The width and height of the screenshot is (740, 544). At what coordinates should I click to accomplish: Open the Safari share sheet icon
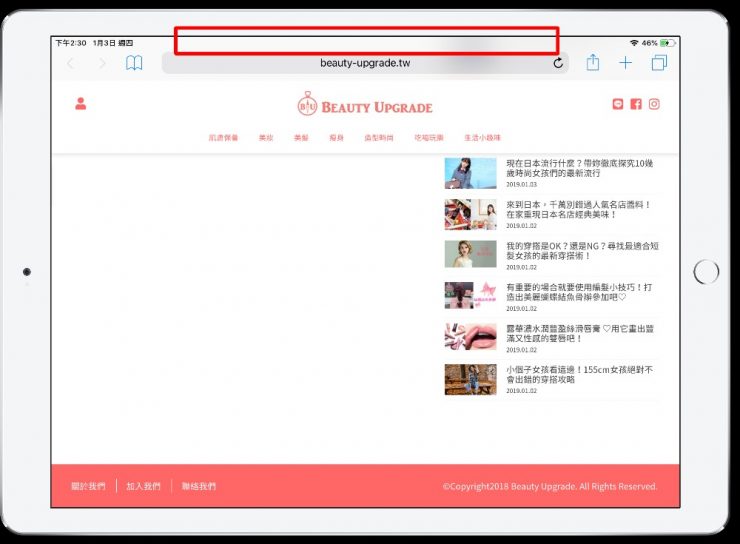tap(593, 63)
